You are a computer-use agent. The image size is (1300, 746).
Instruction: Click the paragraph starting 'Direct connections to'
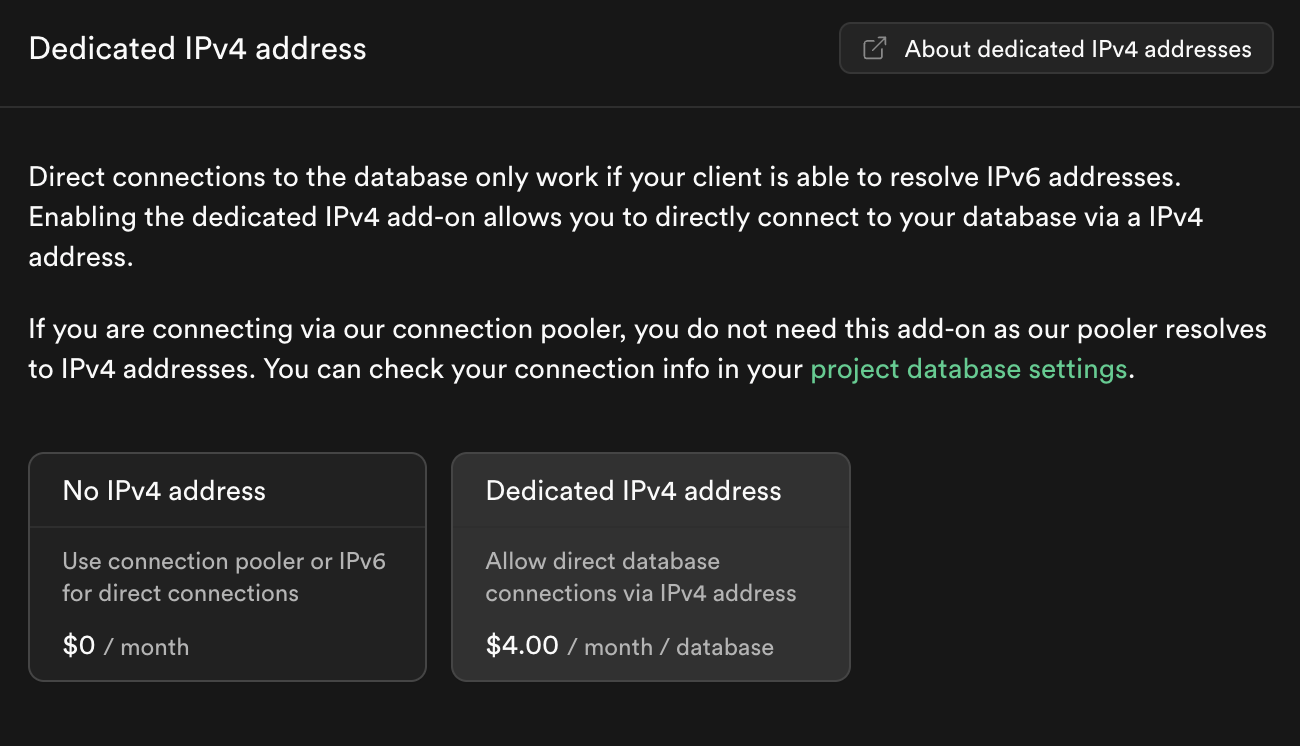coord(605,178)
